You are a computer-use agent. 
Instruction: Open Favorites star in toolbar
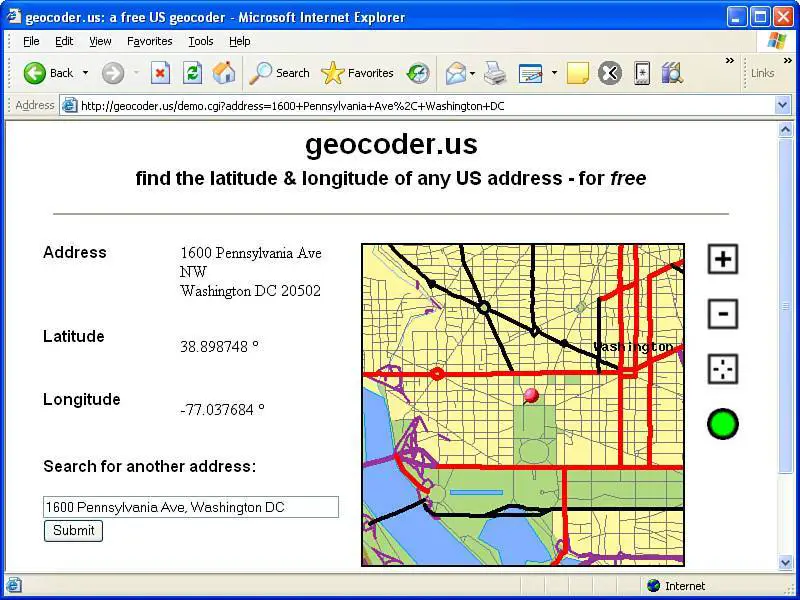click(357, 73)
